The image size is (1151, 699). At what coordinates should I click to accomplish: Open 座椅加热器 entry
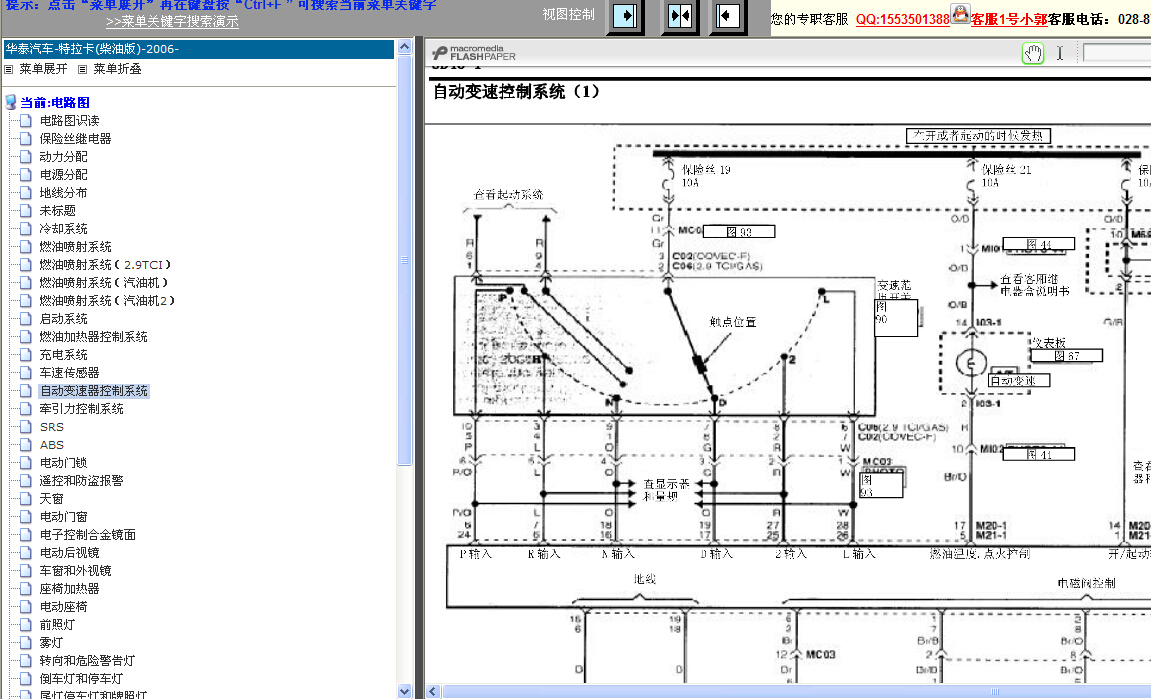tap(69, 589)
